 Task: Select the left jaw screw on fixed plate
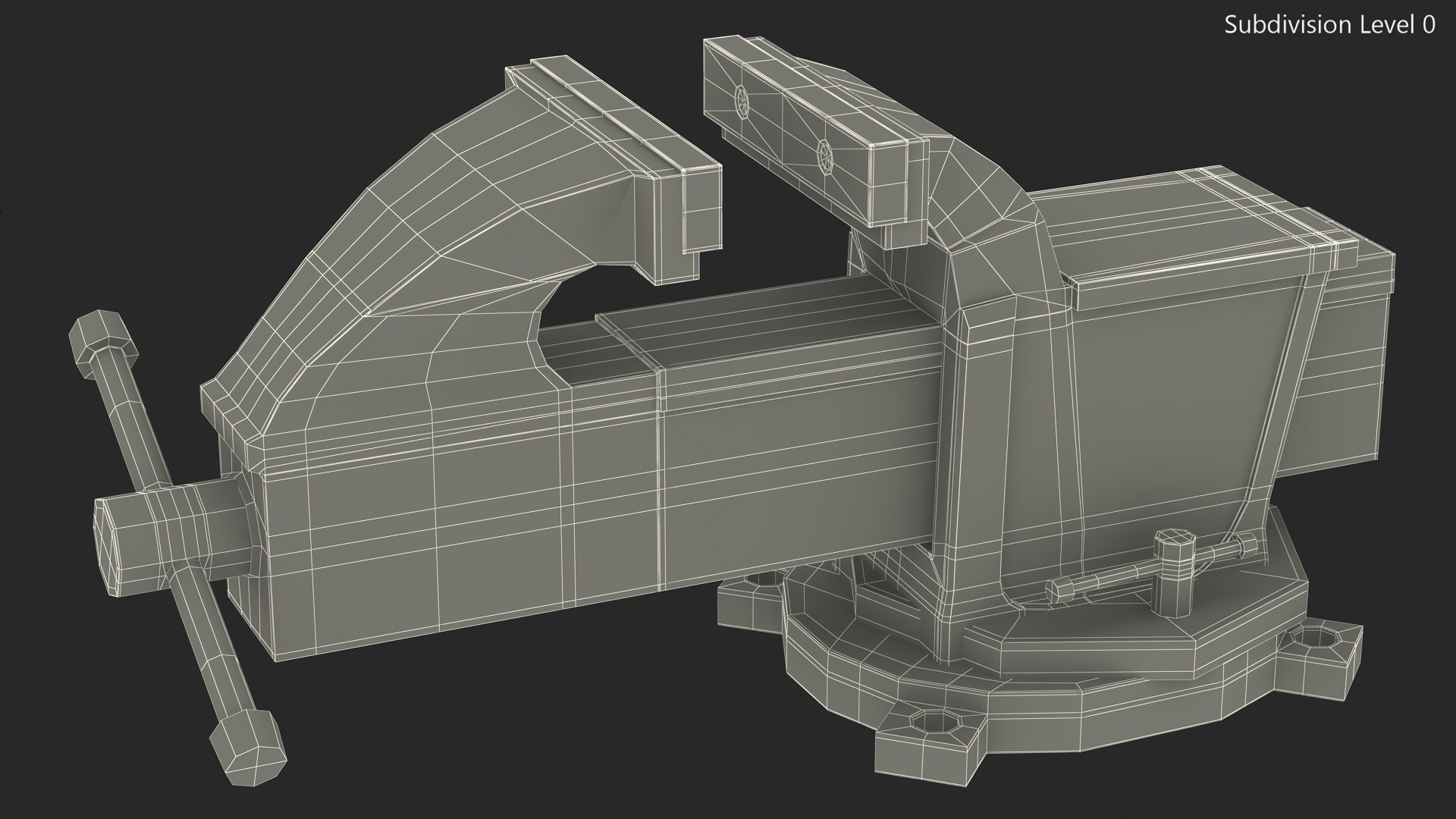coord(742,101)
